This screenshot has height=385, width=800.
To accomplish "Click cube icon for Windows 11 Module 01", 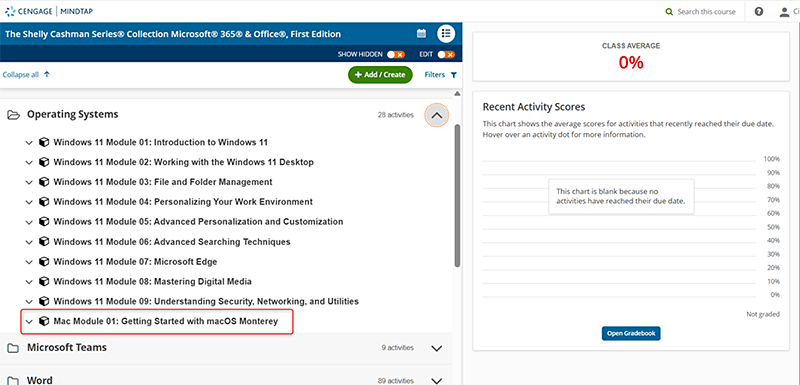I will [x=44, y=142].
